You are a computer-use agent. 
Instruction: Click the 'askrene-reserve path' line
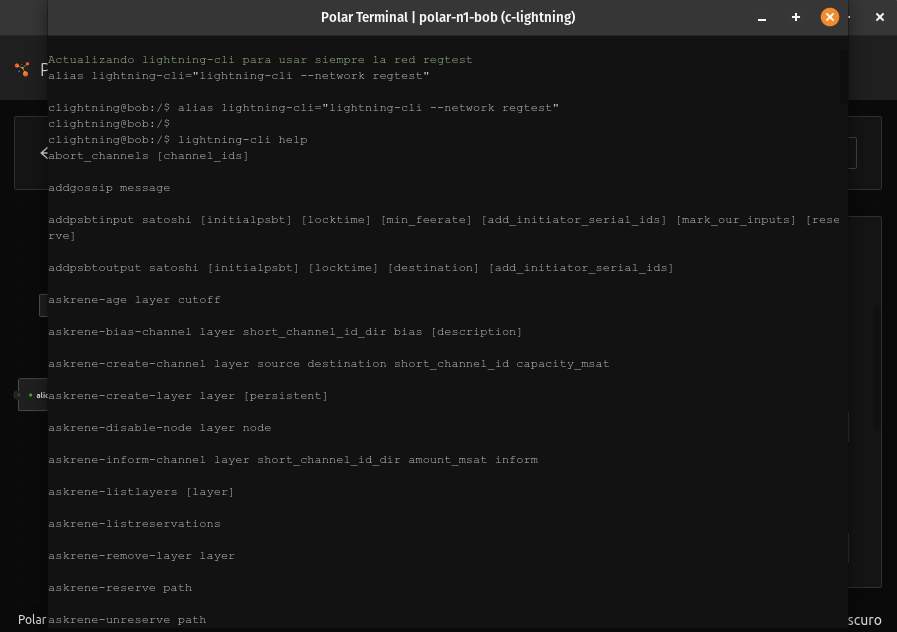[x=120, y=588]
